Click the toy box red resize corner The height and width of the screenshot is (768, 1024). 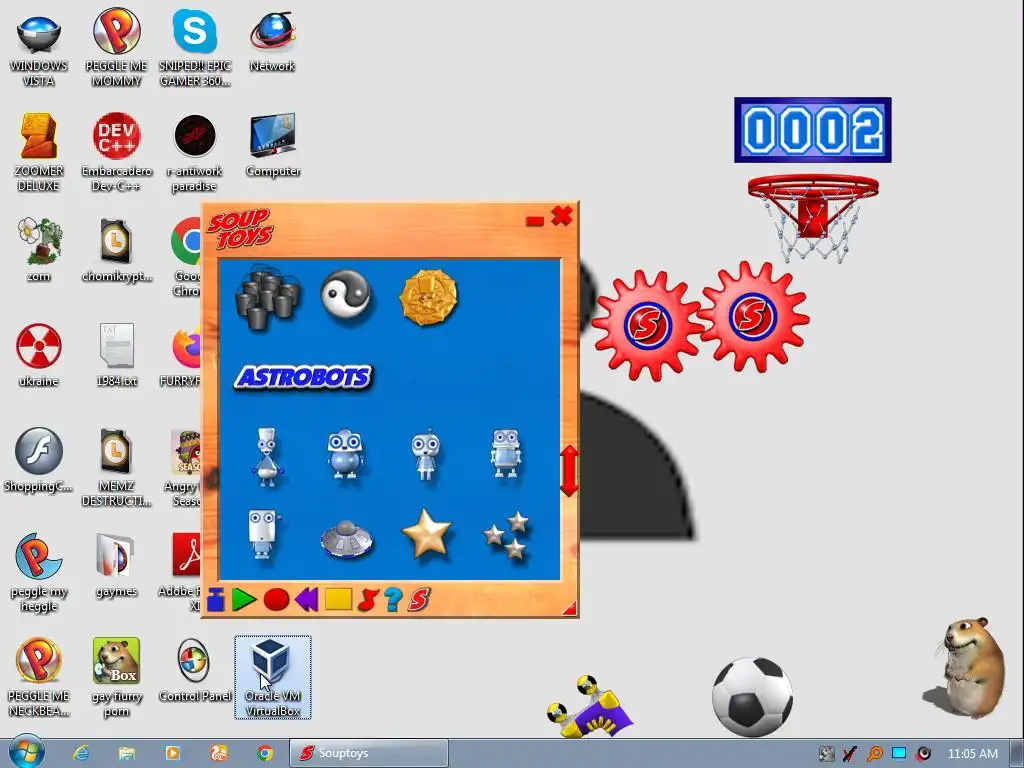(x=569, y=608)
